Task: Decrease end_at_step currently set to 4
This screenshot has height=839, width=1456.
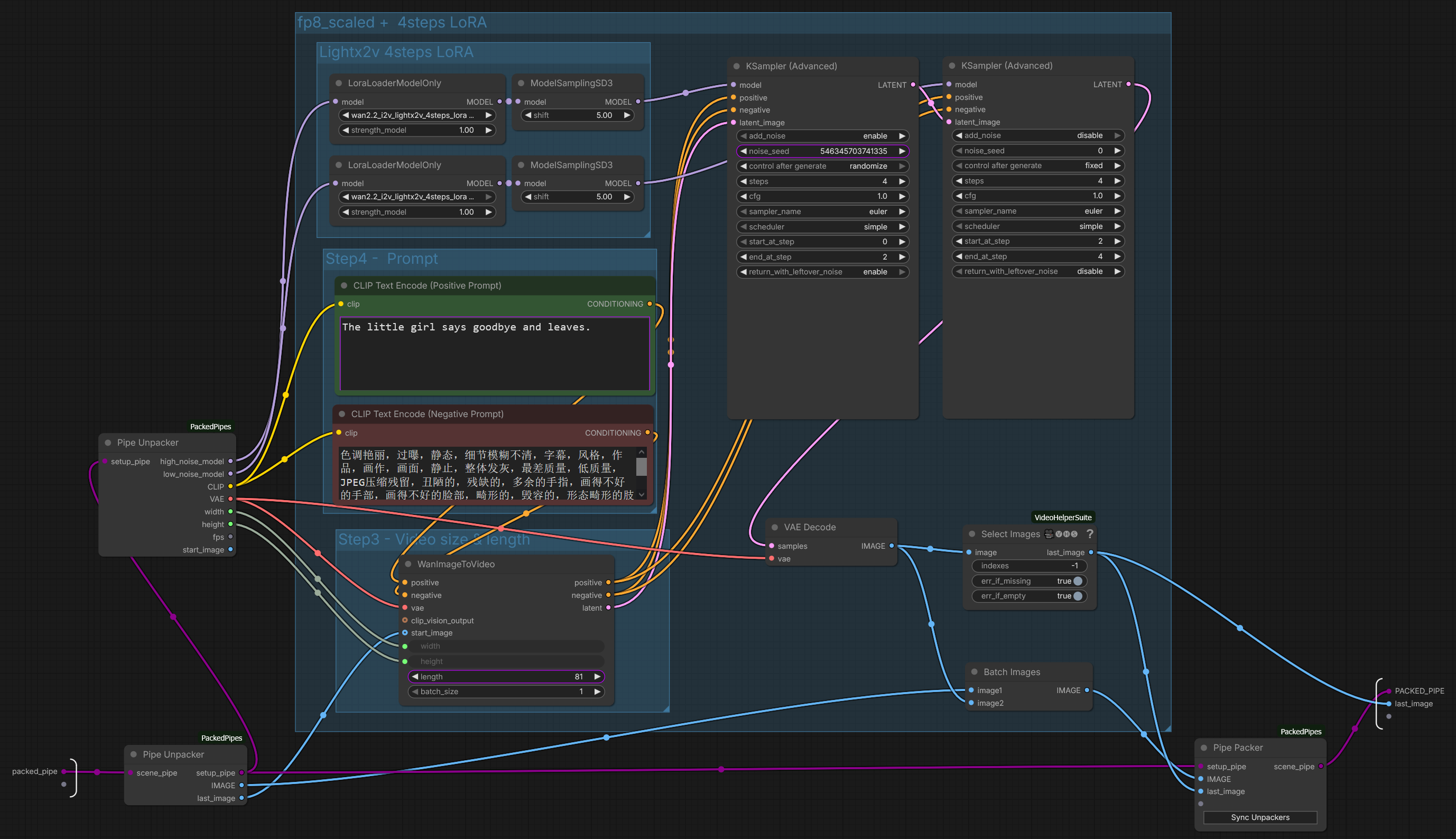Action: [x=959, y=256]
